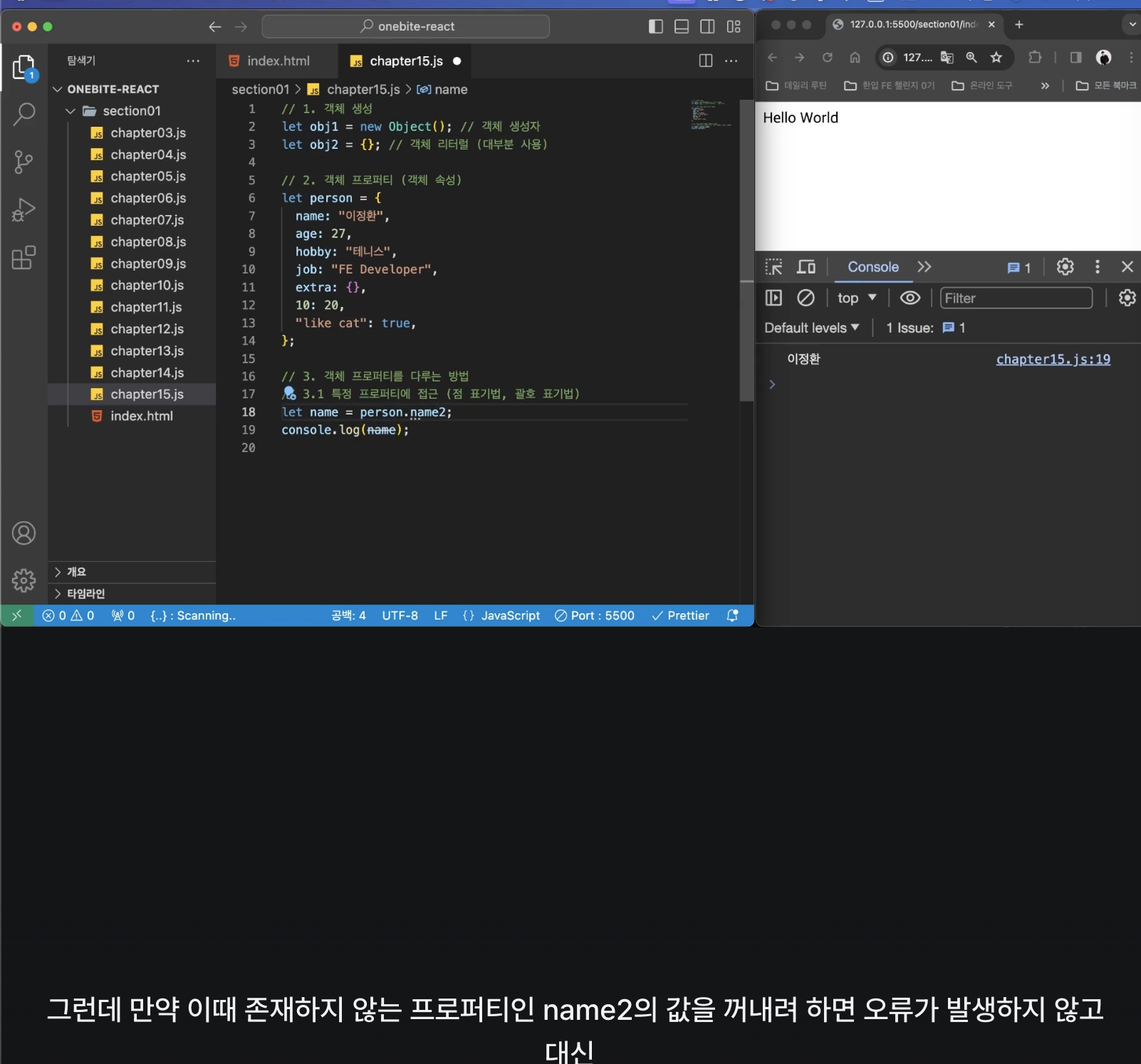Viewport: 1141px width, 1064px height.
Task: Select the Console tab in DevTools
Action: (872, 267)
